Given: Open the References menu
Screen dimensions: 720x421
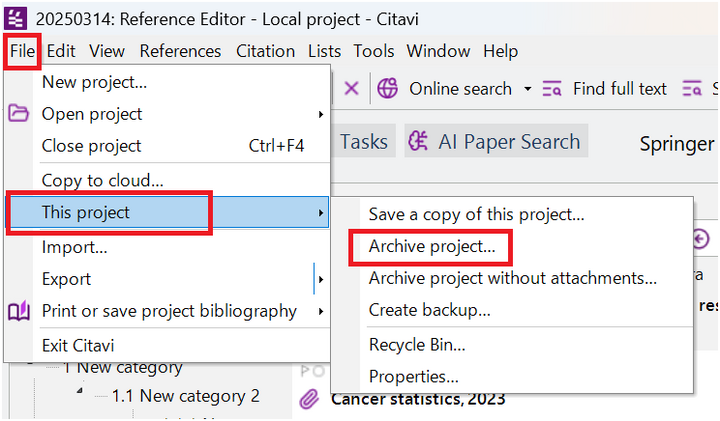Looking at the screenshot, I should point(180,51).
